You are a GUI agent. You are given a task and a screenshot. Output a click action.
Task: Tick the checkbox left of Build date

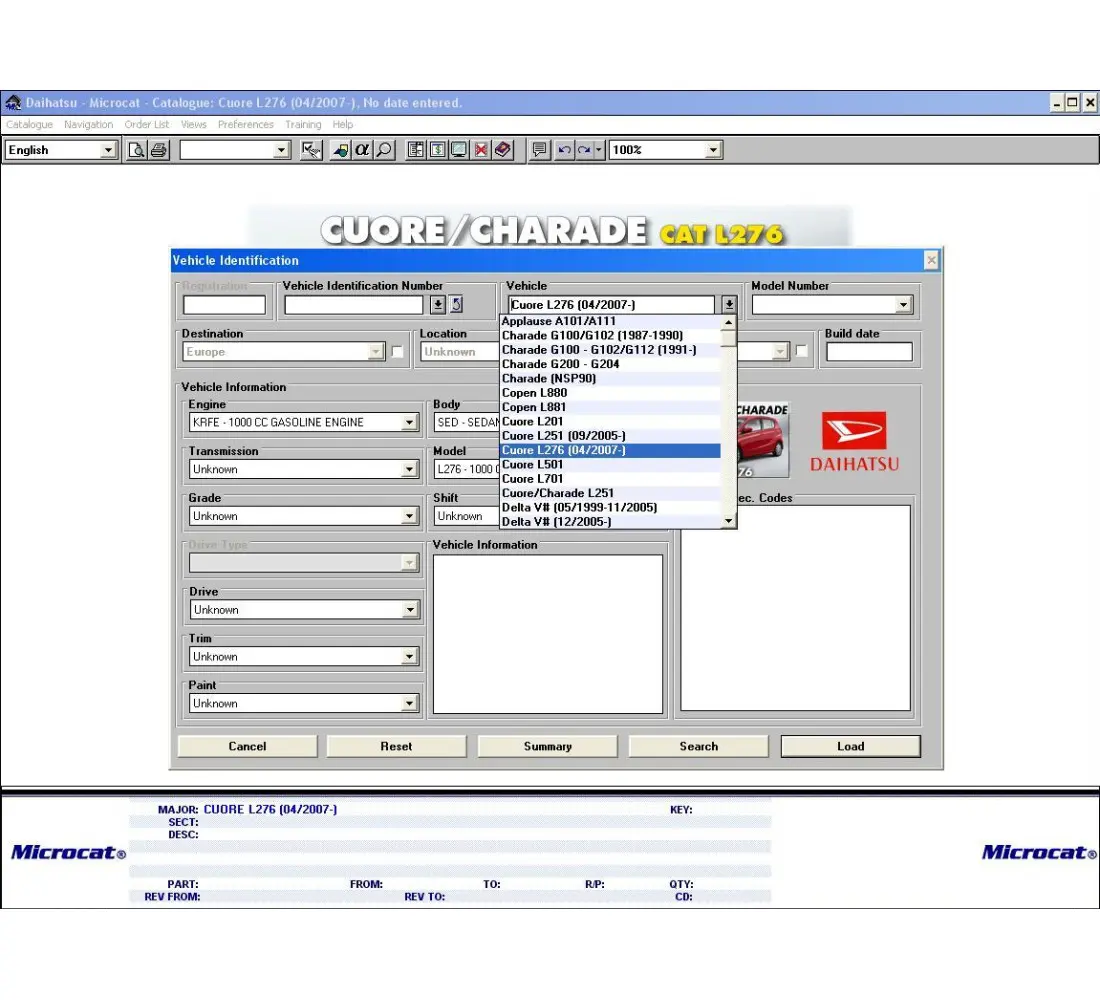(801, 351)
